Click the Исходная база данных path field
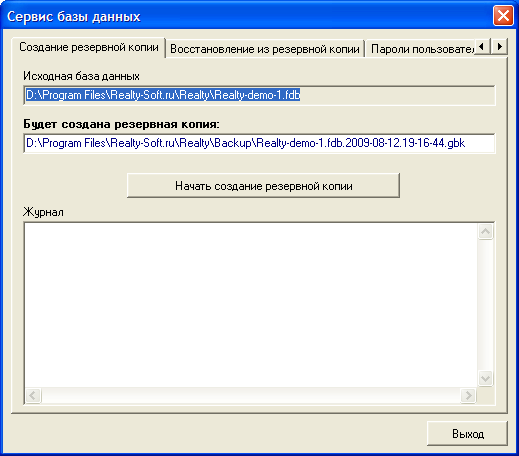 (x=259, y=95)
